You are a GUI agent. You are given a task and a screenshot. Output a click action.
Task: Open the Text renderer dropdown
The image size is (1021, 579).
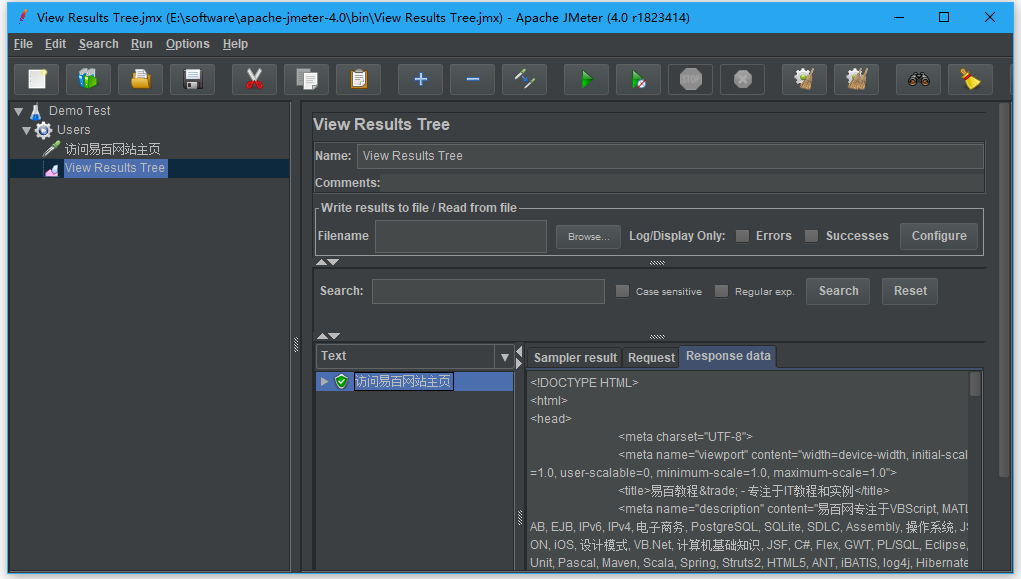coord(504,356)
